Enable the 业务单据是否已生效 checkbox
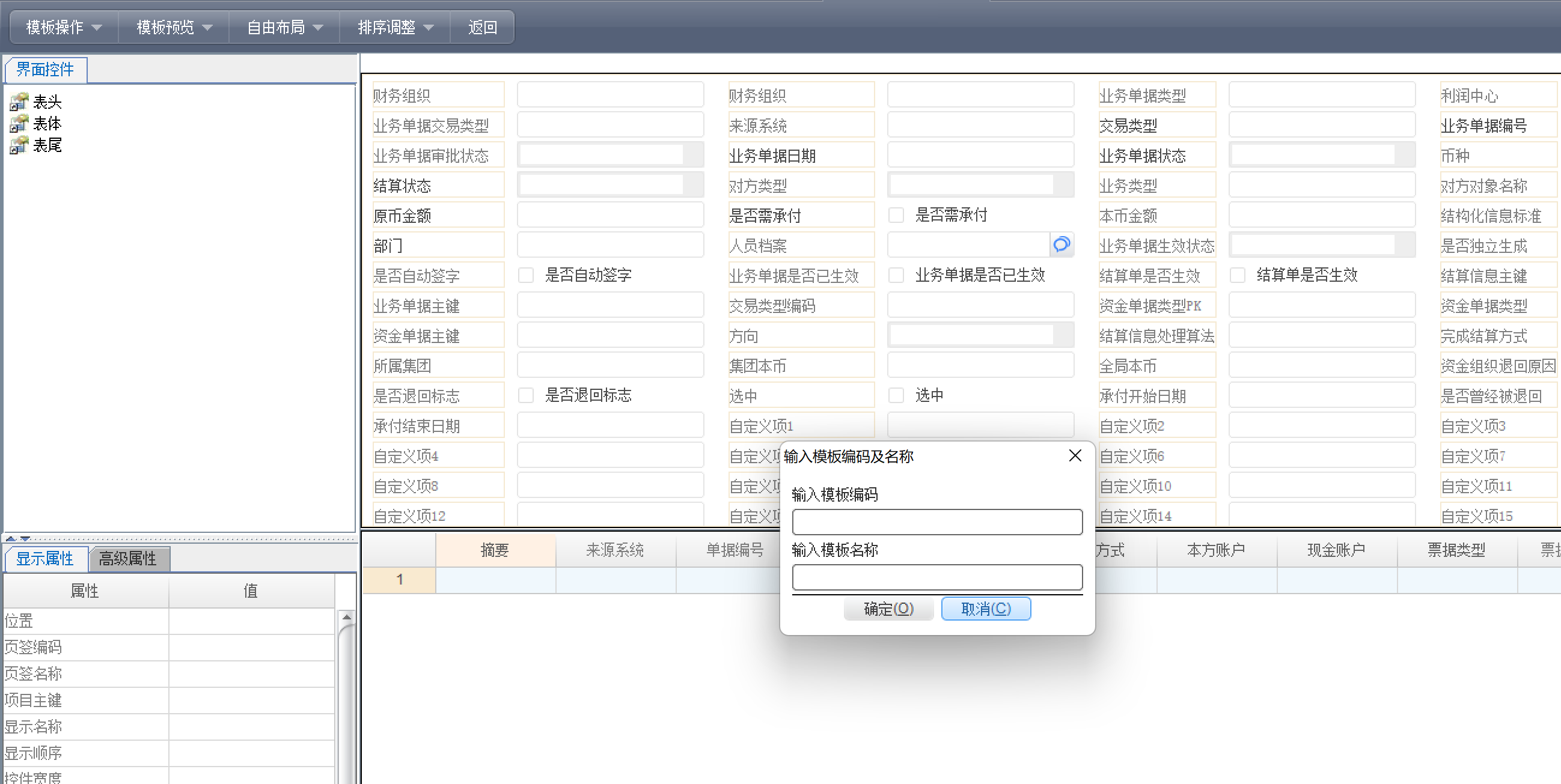 coord(896,275)
